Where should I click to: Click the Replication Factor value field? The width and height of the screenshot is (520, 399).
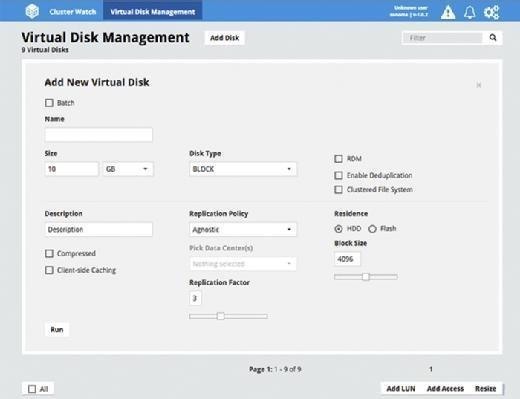coord(195,298)
